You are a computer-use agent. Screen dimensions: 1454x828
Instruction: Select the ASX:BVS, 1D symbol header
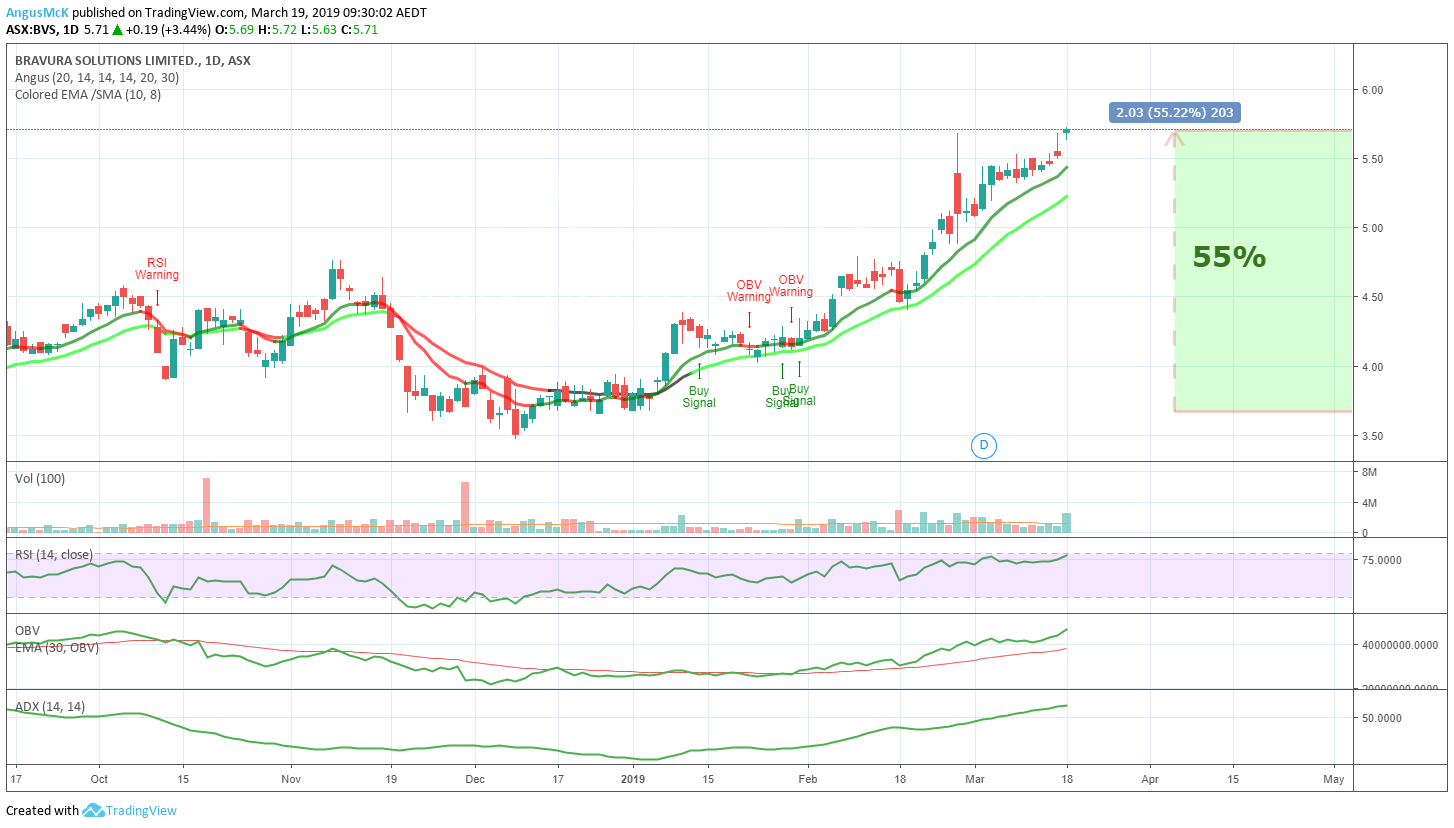point(42,30)
